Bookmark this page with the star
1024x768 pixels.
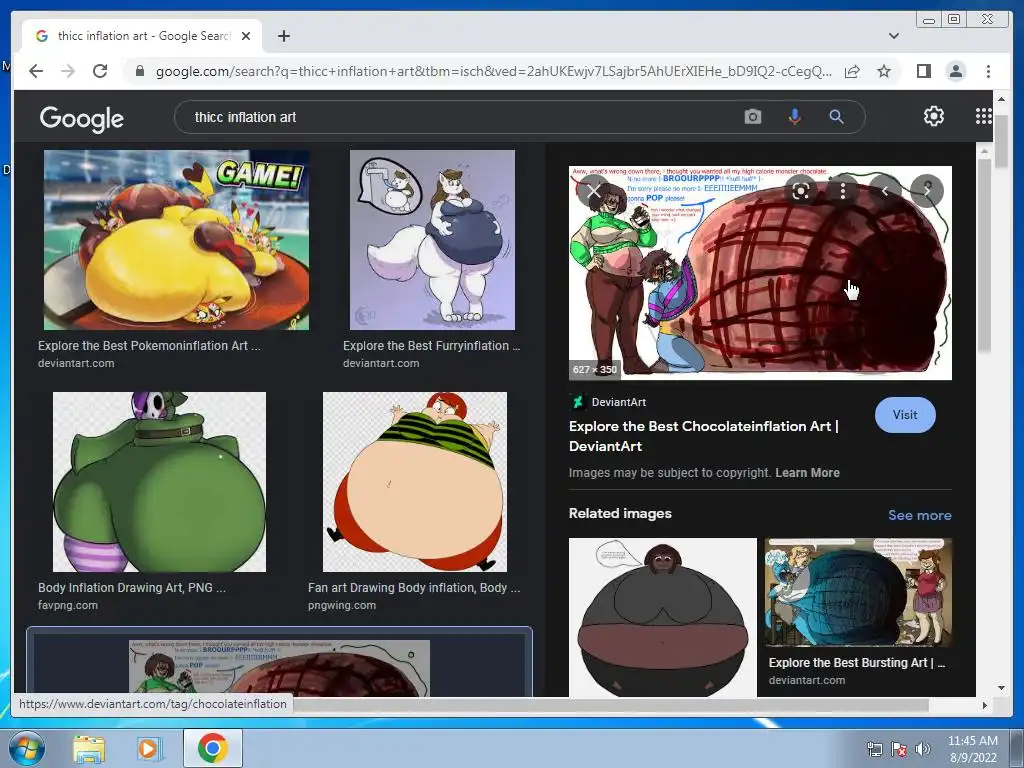884,71
